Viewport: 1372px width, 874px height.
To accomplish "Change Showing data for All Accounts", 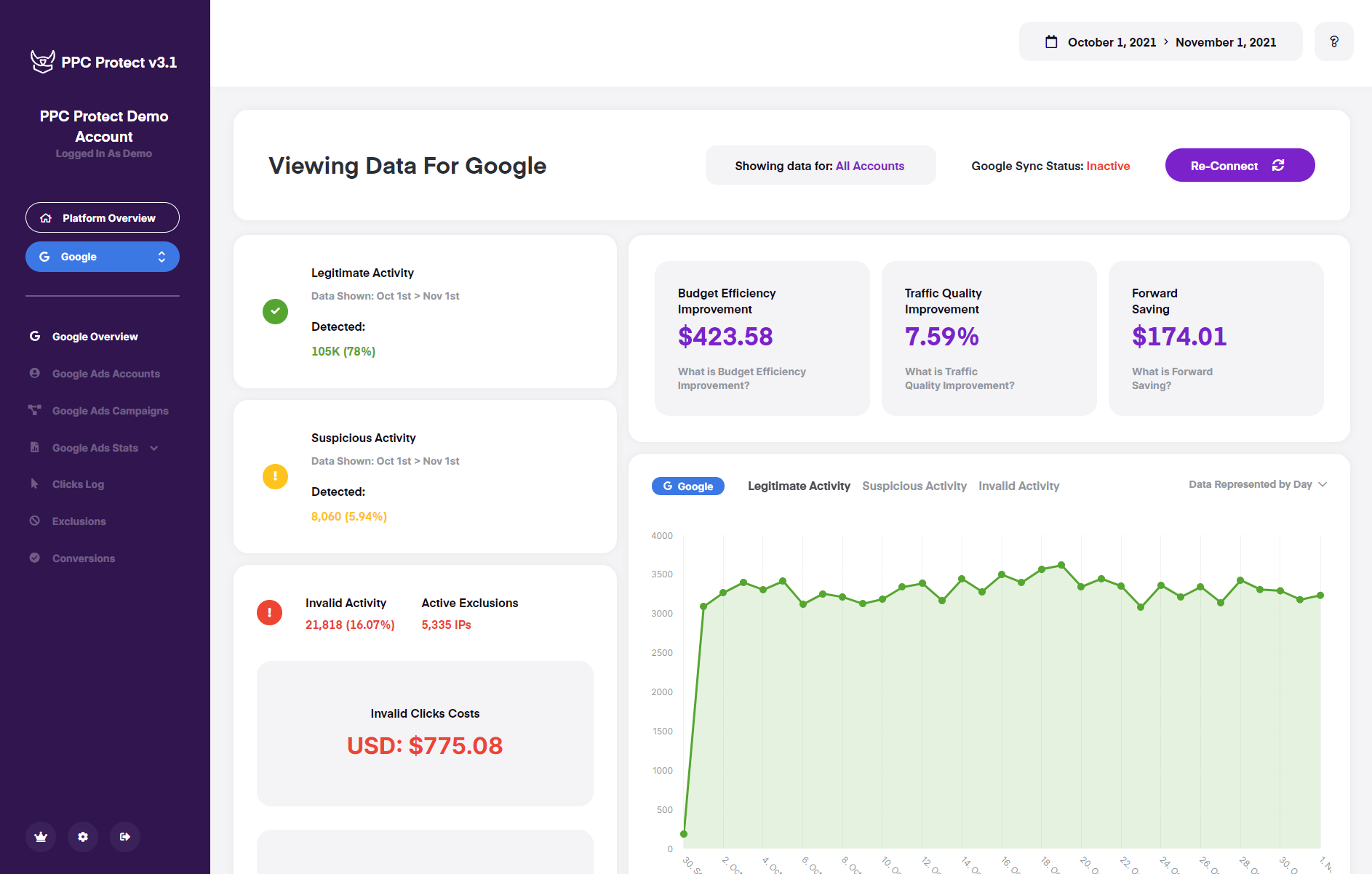I will pyautogui.click(x=870, y=166).
